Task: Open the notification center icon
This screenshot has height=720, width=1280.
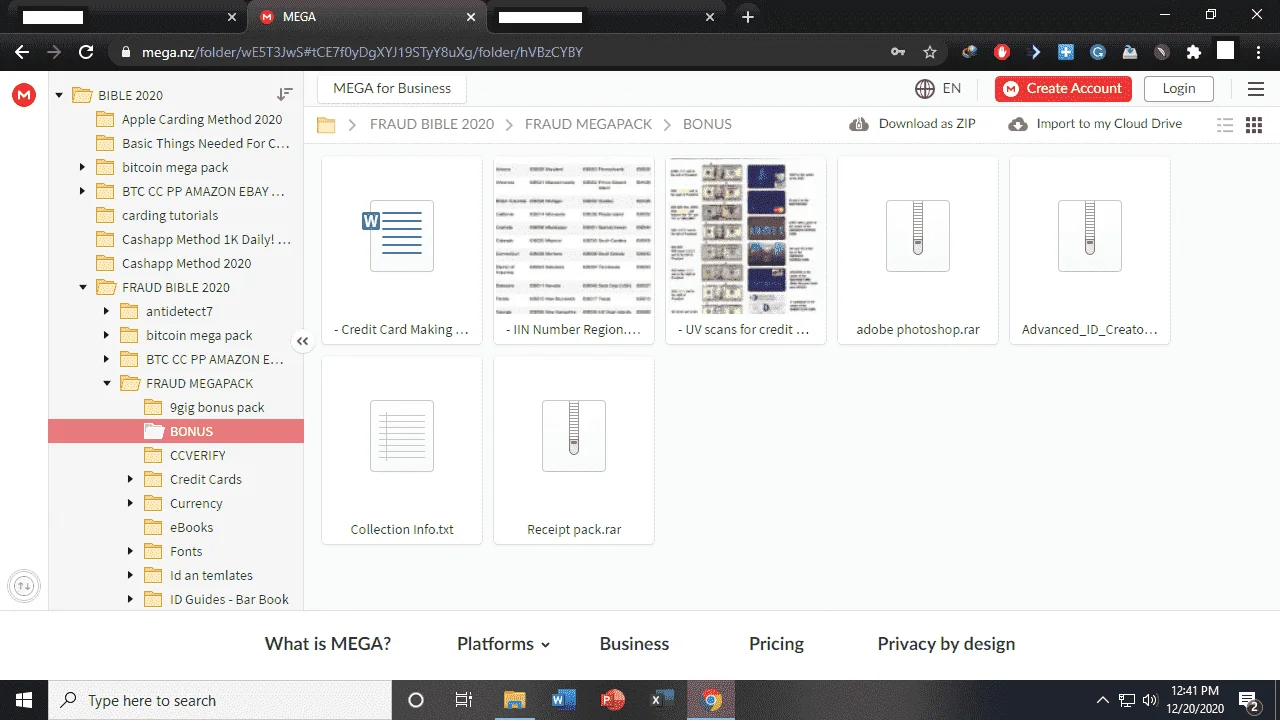Action: pos(1248,700)
